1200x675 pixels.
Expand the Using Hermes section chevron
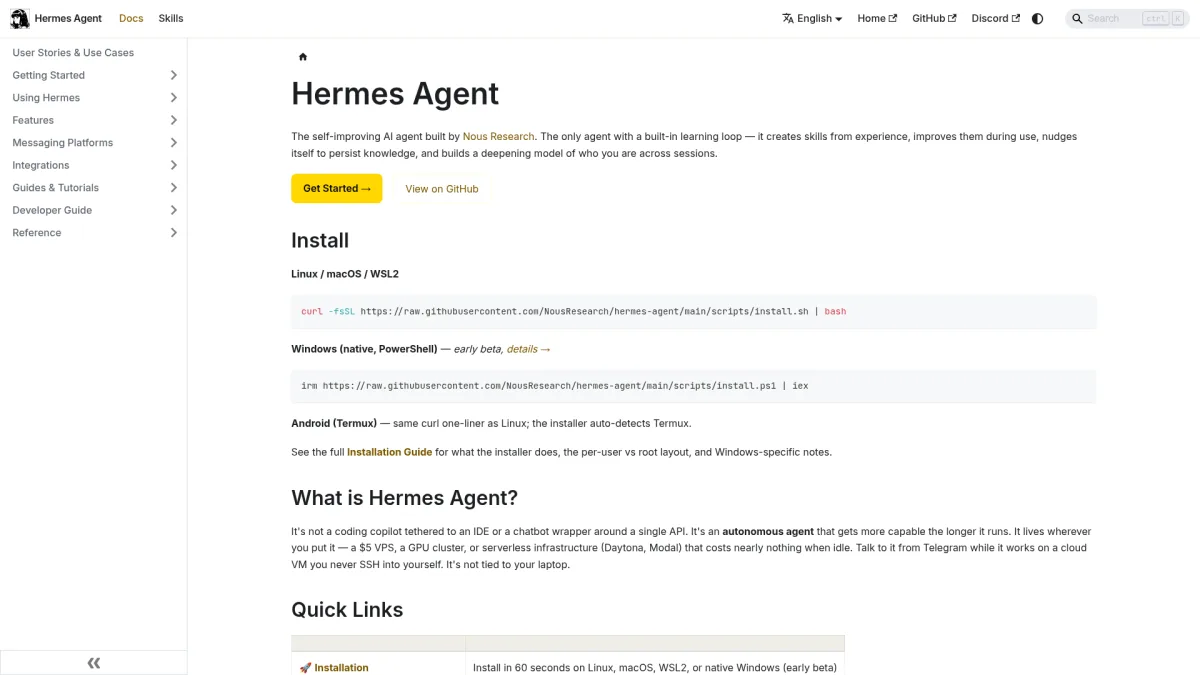point(174,98)
